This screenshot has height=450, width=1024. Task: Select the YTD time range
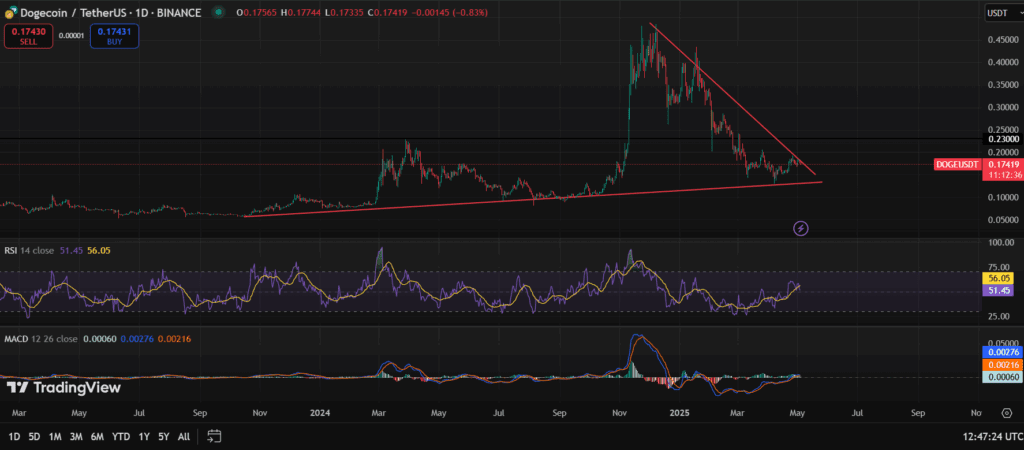(121, 436)
